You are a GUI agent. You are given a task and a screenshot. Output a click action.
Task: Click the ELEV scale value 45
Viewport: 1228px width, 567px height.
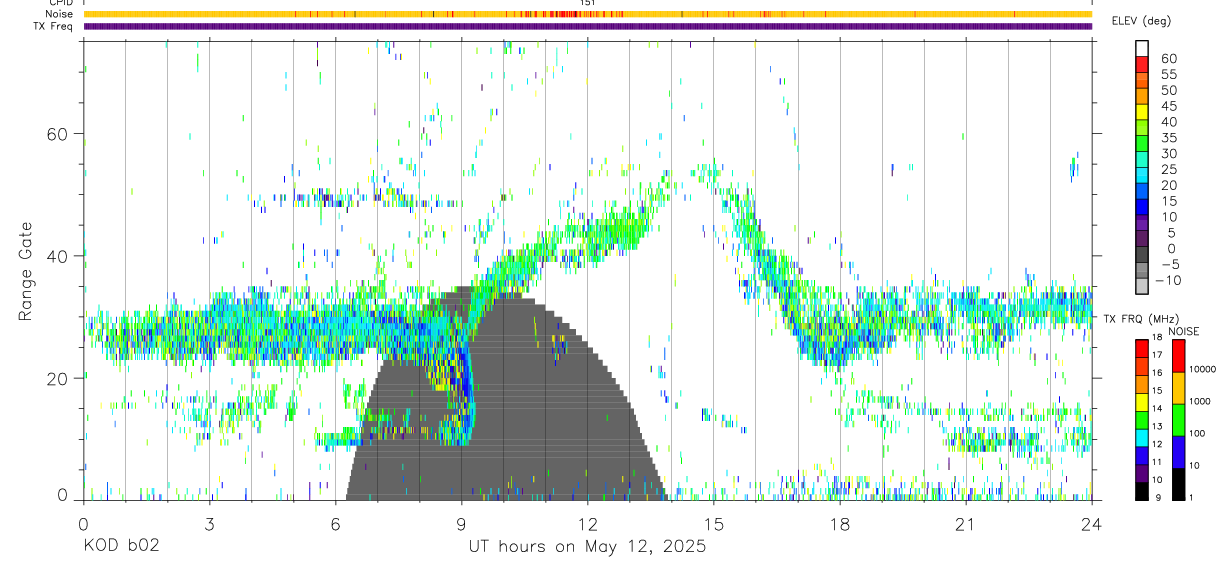[1168, 105]
